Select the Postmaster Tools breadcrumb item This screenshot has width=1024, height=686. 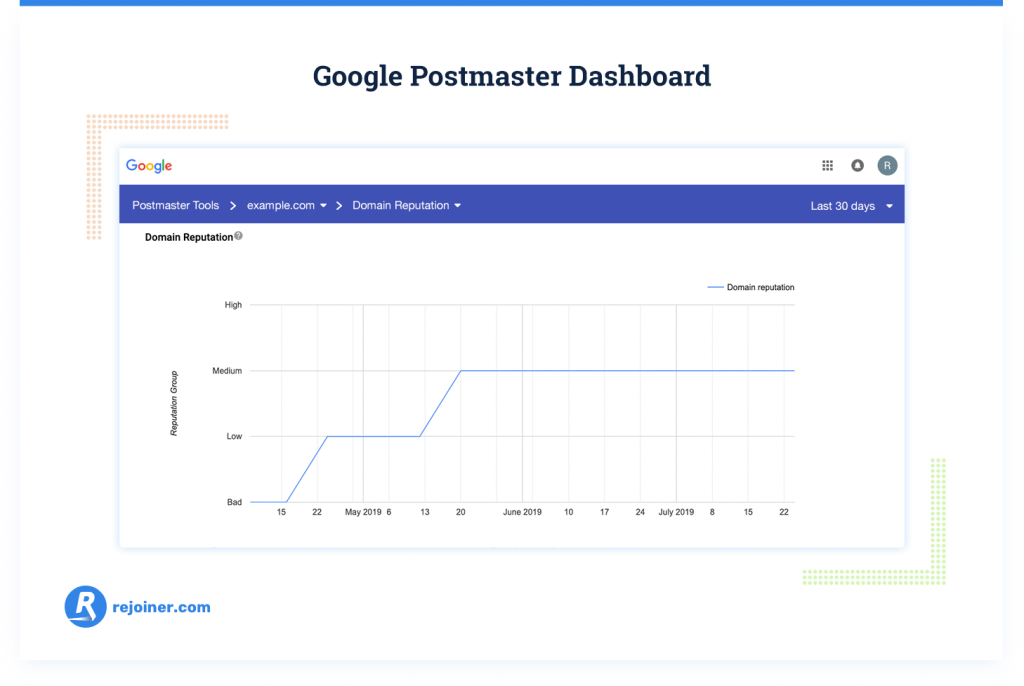click(175, 205)
